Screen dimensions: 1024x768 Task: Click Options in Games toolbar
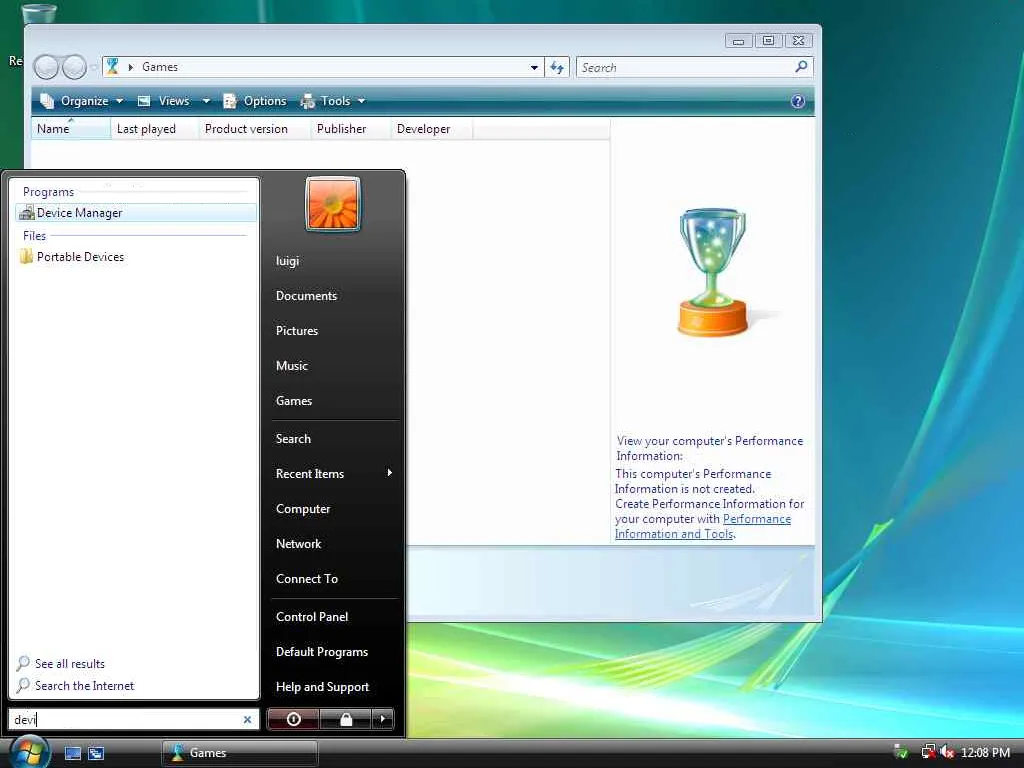(x=255, y=101)
